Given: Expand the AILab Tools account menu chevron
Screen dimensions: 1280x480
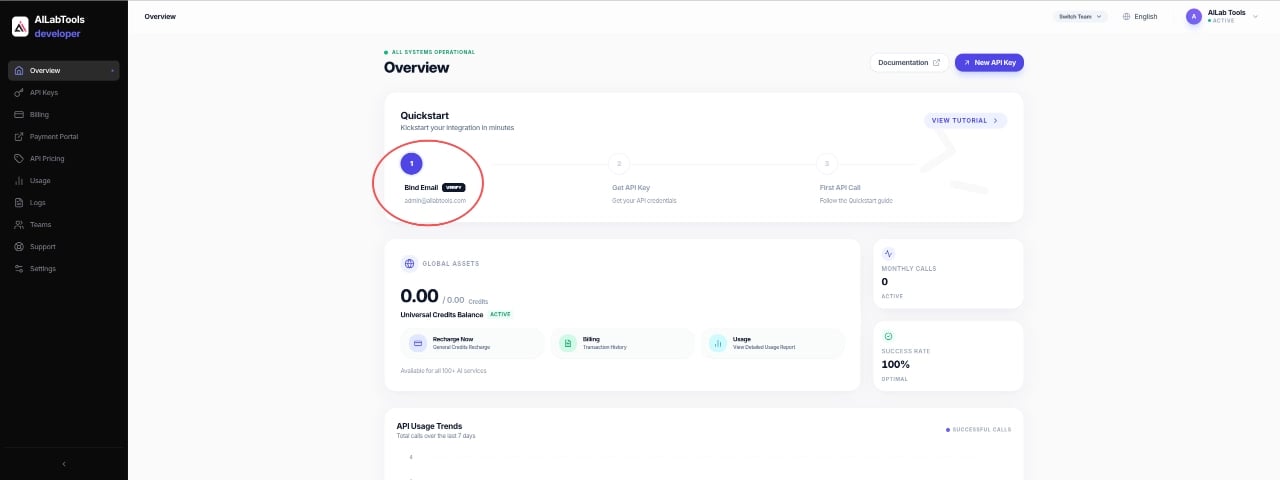Looking at the screenshot, I should click(x=1255, y=16).
